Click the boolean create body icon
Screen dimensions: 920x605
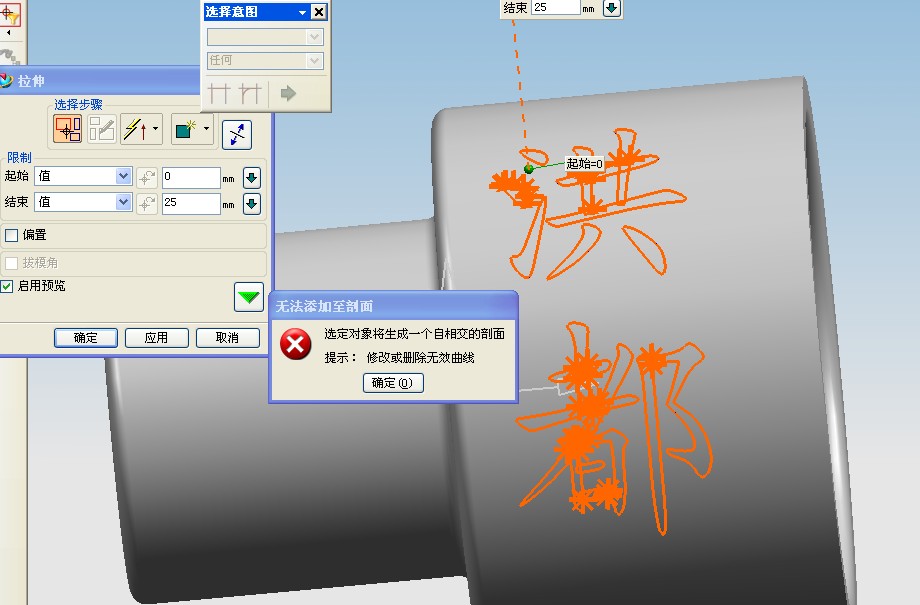[x=186, y=129]
